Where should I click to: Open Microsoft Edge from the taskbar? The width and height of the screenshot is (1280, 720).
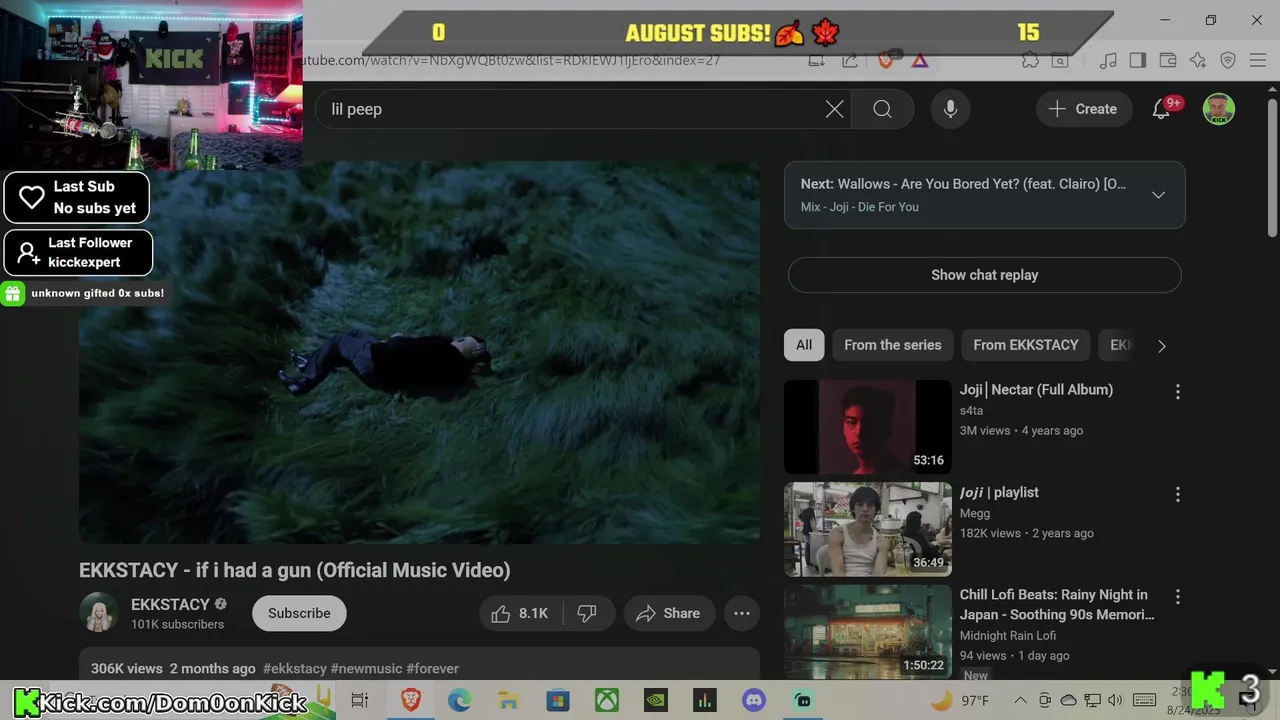(x=460, y=701)
